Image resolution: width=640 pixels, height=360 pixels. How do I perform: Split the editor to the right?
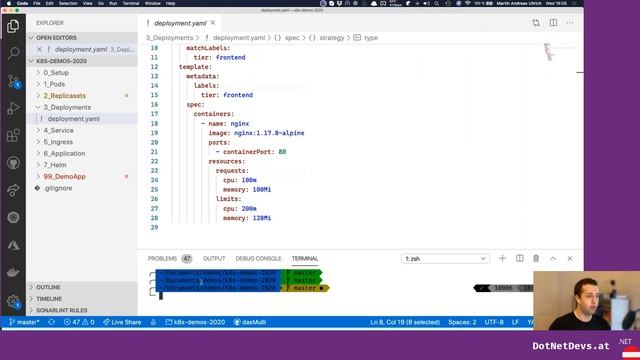pyautogui.click(x=553, y=23)
